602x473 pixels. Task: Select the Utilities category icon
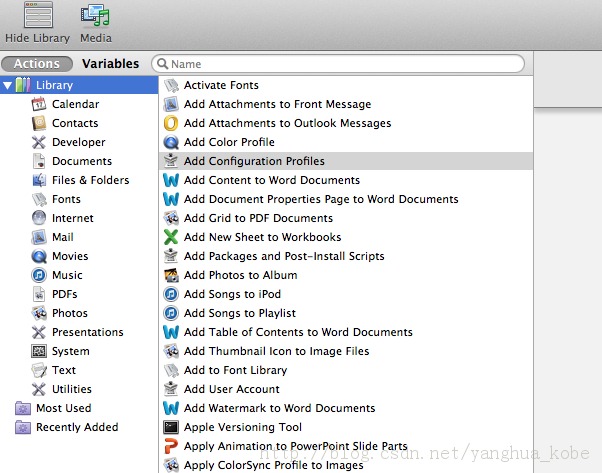(x=39, y=389)
